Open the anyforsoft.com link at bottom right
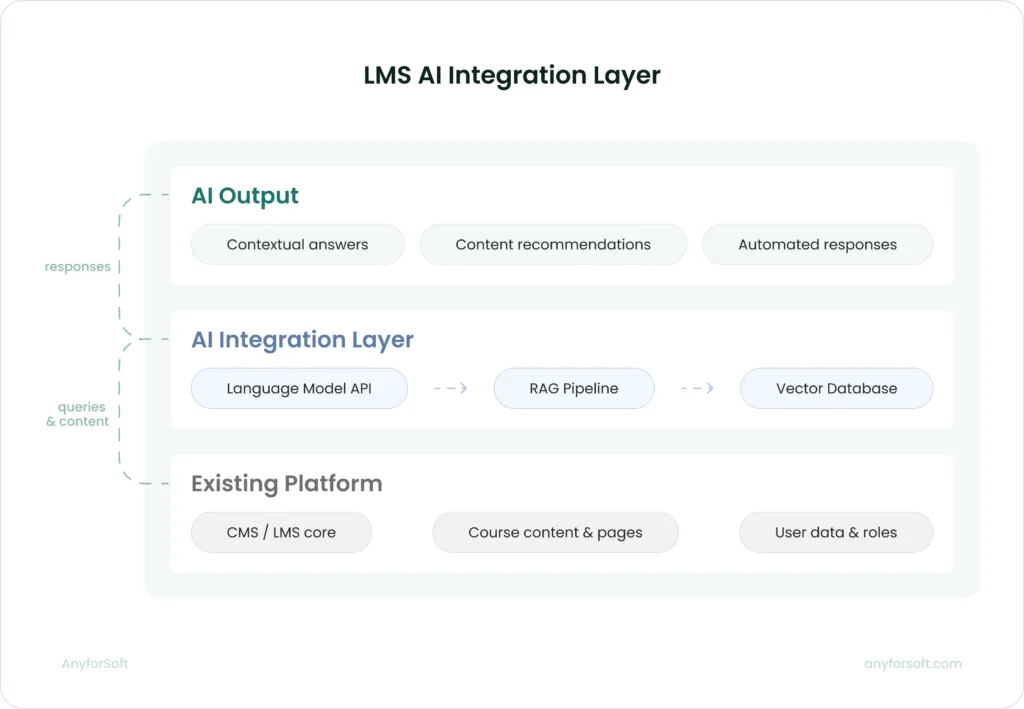The height and width of the screenshot is (709, 1024). tap(912, 663)
